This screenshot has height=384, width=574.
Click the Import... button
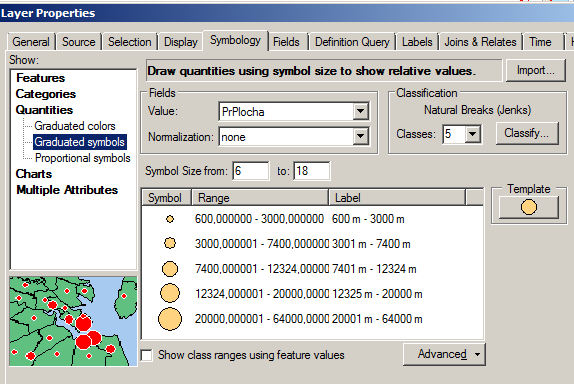click(x=536, y=70)
